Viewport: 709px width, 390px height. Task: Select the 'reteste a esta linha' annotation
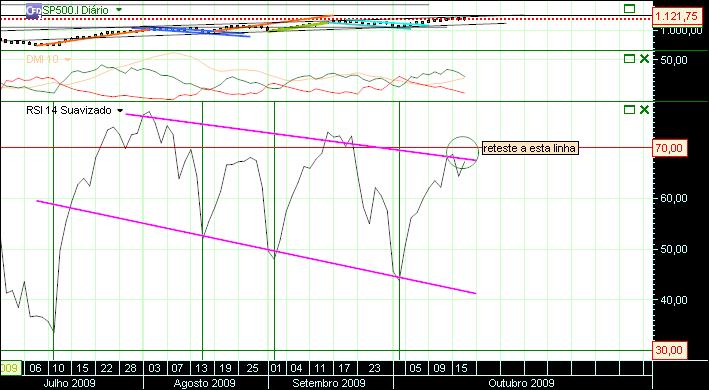coord(530,148)
